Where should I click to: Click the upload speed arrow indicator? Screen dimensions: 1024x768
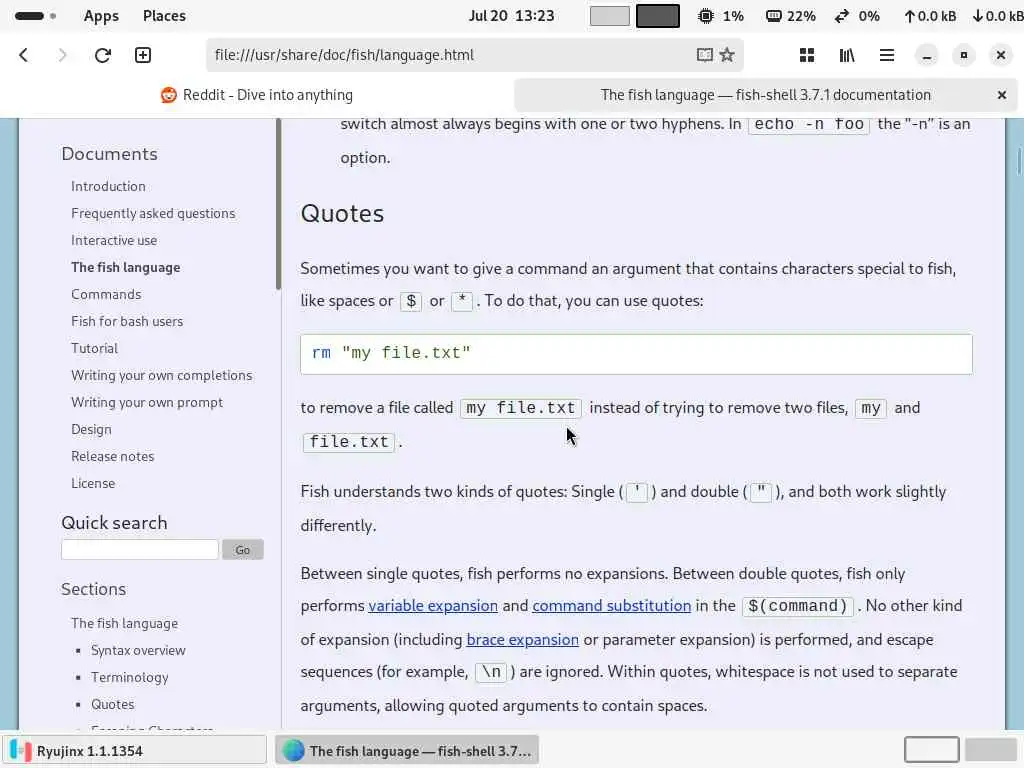tap(909, 16)
